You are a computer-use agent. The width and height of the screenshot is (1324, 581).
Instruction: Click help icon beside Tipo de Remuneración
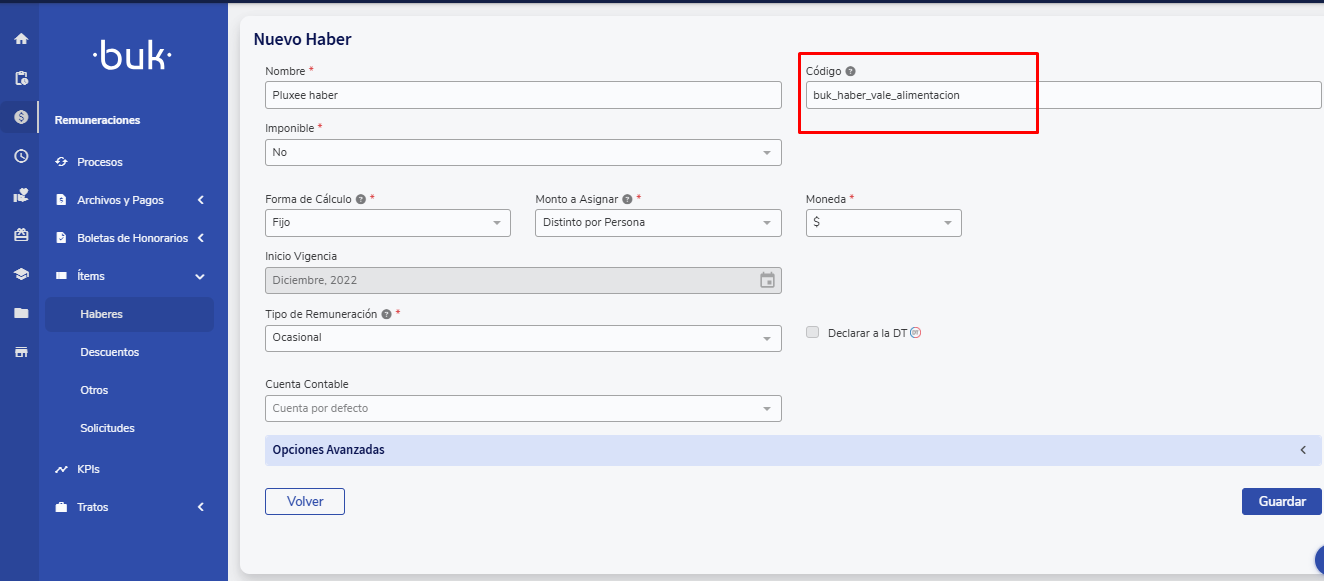pyautogui.click(x=386, y=314)
